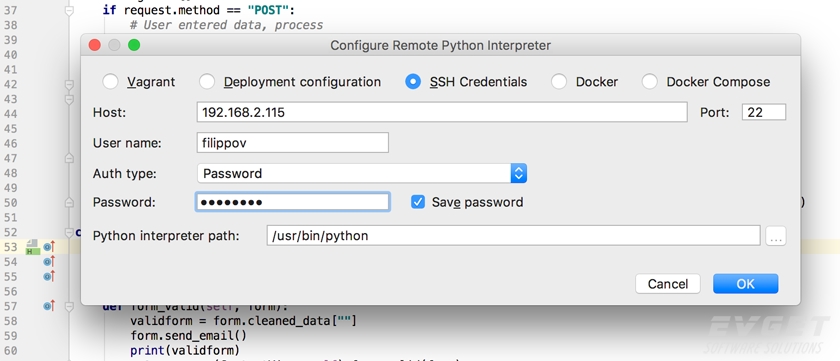
Task: Click the 'print(validform)' code line
Action: tap(184, 351)
